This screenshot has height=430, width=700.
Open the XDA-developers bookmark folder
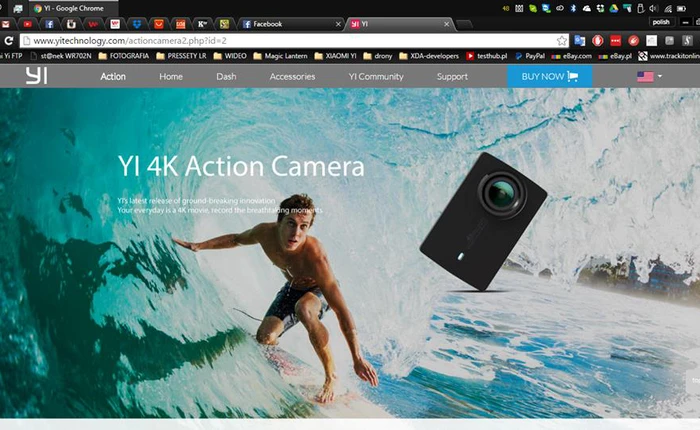429,56
